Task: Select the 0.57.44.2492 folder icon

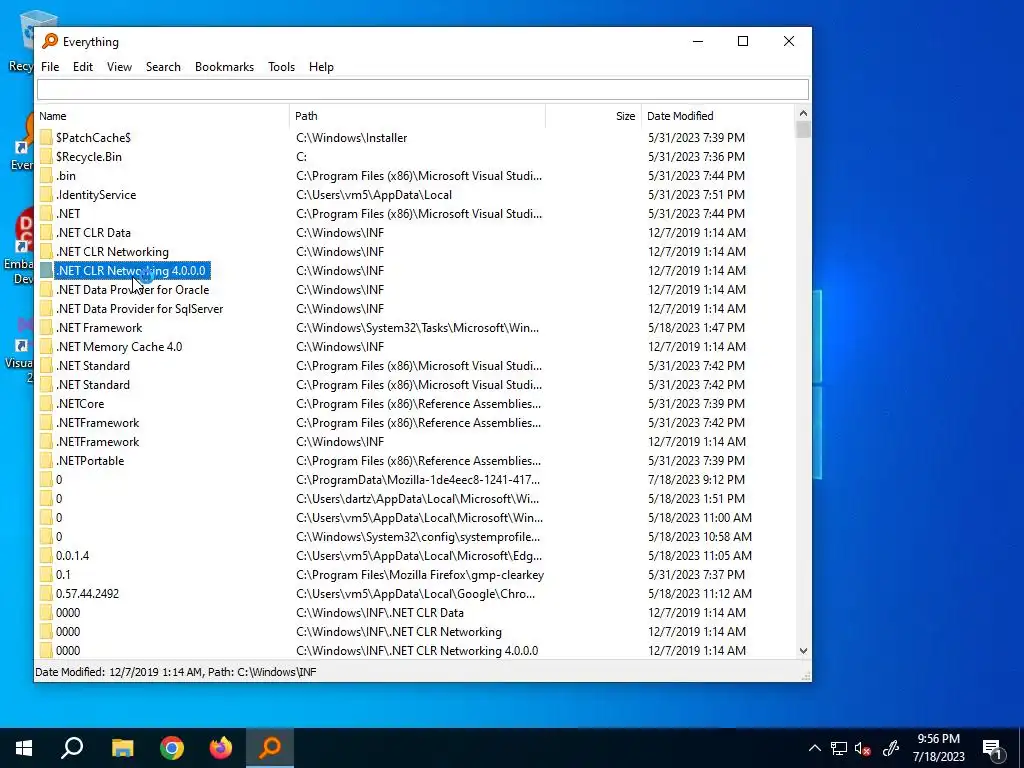Action: click(x=46, y=593)
